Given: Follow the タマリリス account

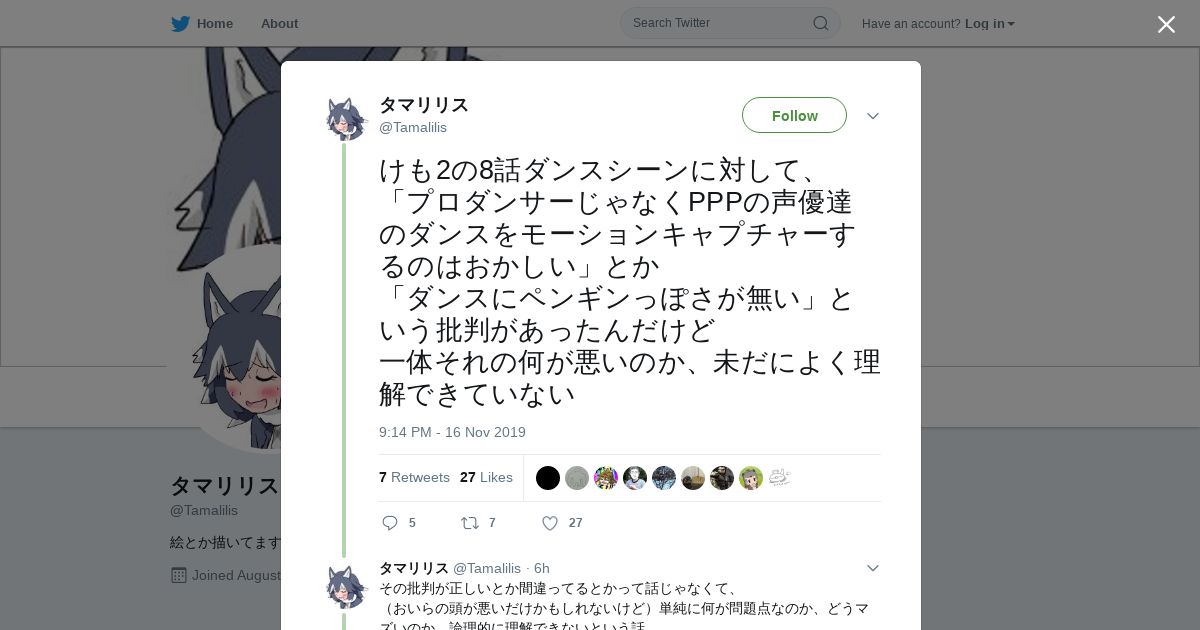Looking at the screenshot, I should pyautogui.click(x=794, y=115).
